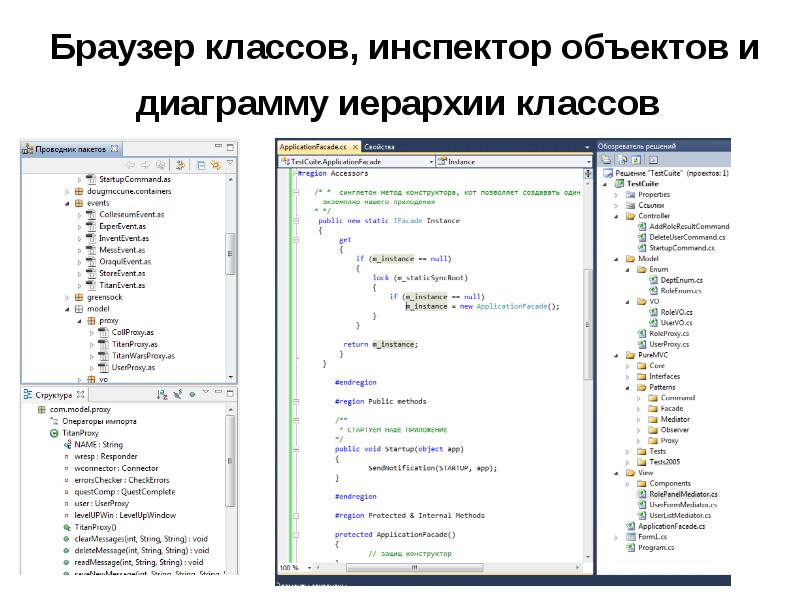Screen dimensions: 800x600
Task: Collapse the #region Accessors block
Action: click(295, 174)
